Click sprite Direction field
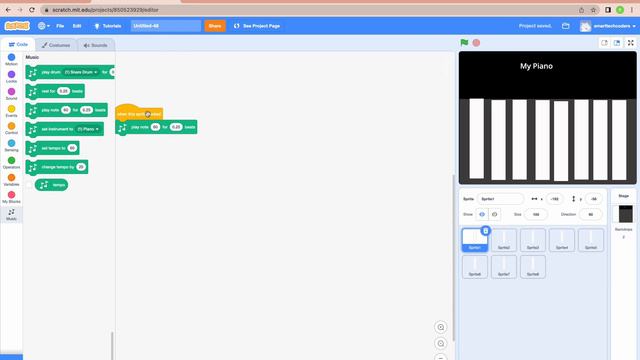This screenshot has width=640, height=360. coord(590,214)
